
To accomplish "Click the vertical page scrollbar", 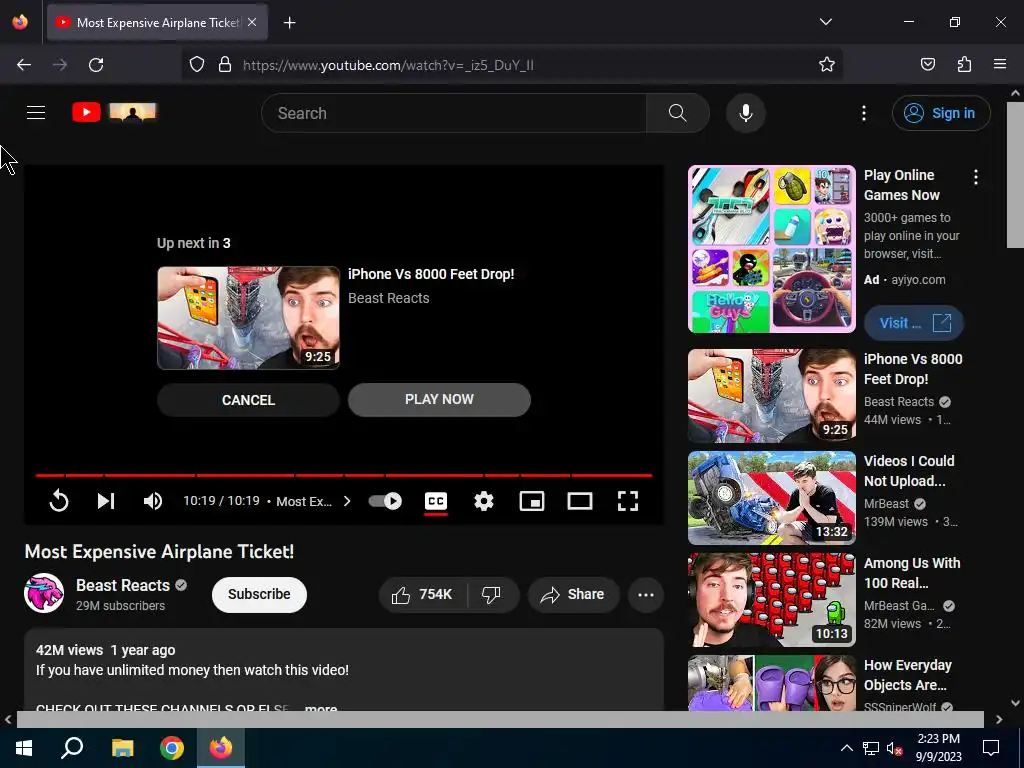I will (x=1016, y=175).
